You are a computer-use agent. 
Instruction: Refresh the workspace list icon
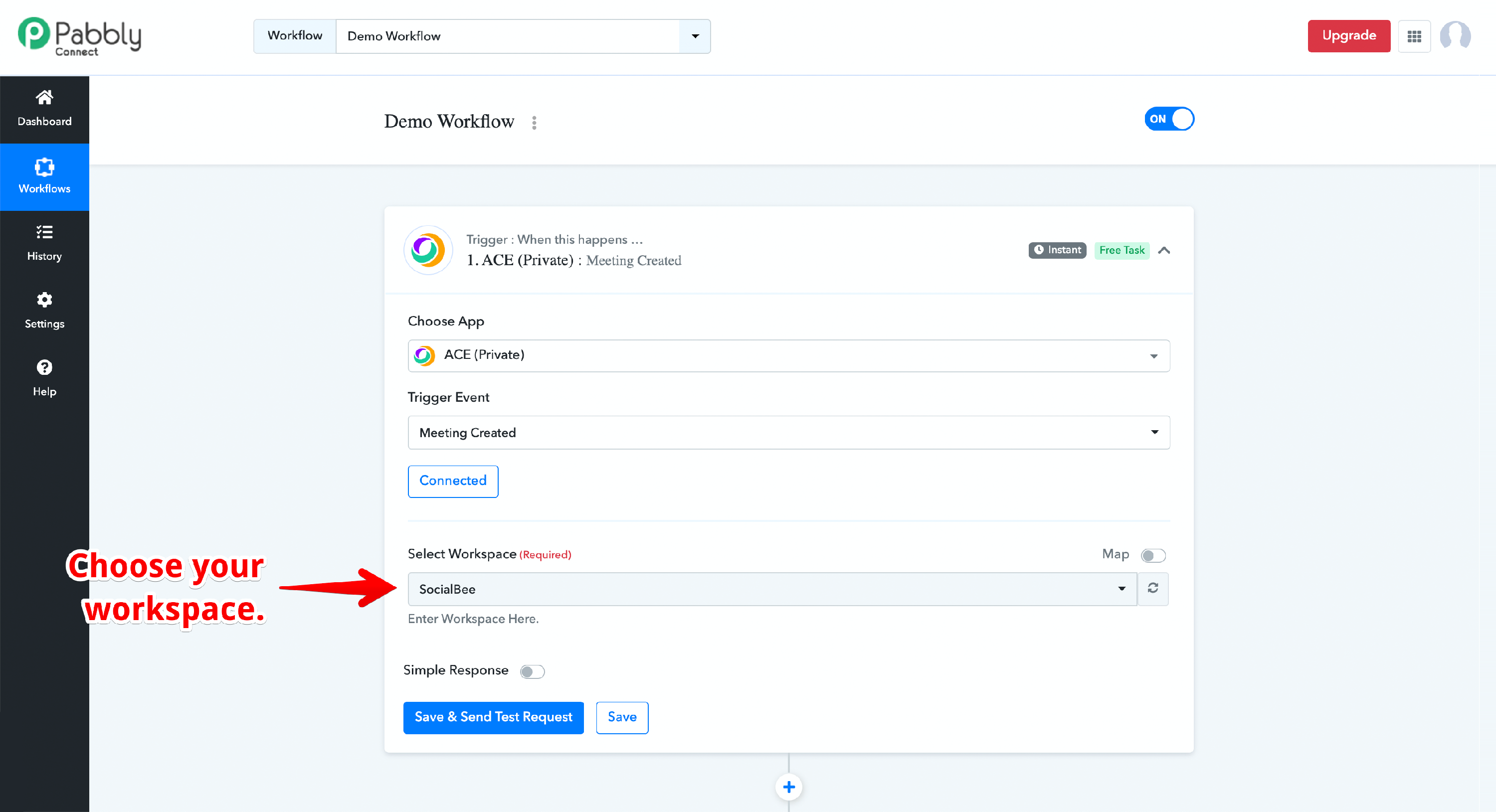tap(1153, 589)
